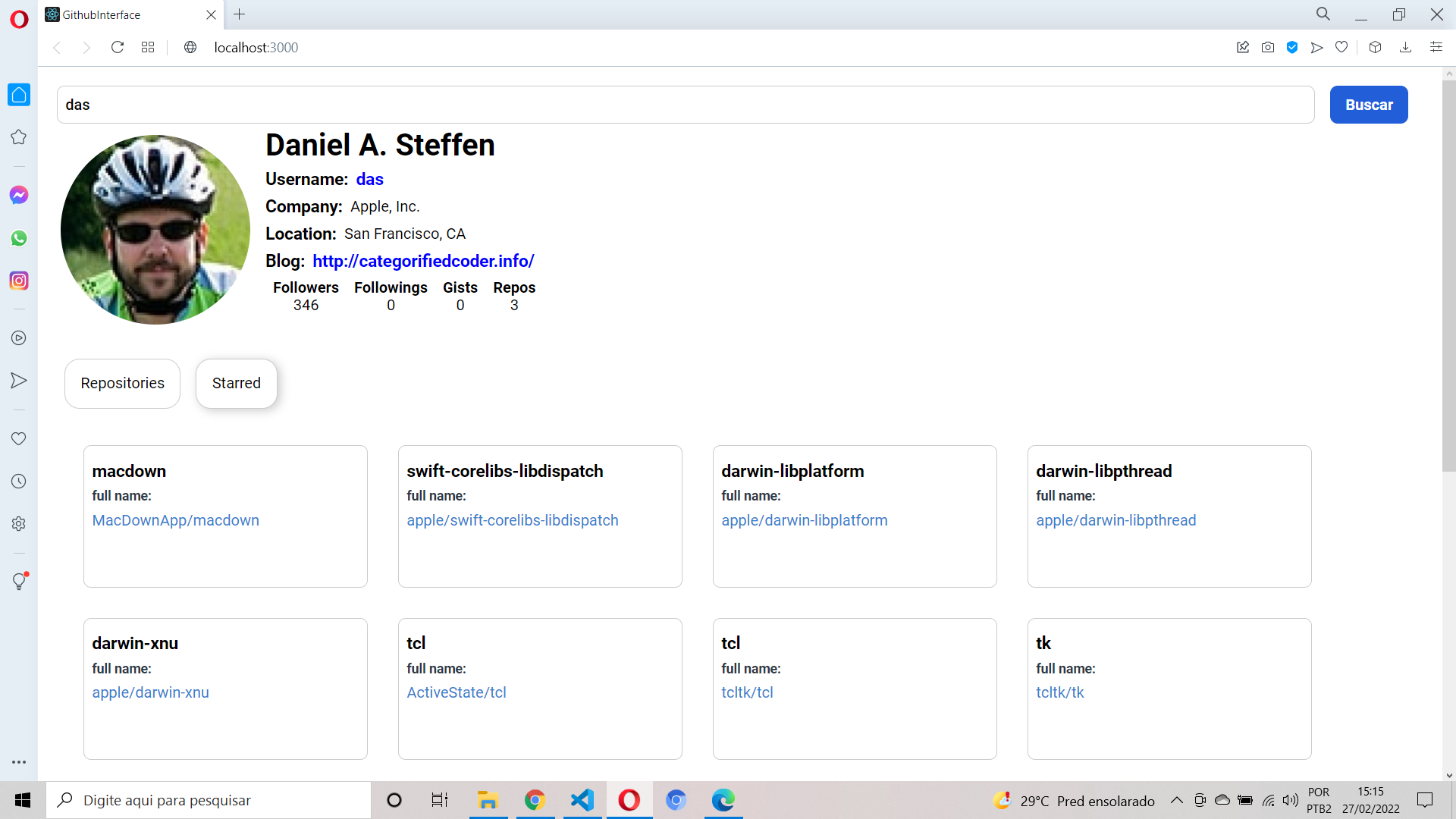This screenshot has height=819, width=1456.
Task: Open sidebar more options three dots
Action: coord(19,762)
